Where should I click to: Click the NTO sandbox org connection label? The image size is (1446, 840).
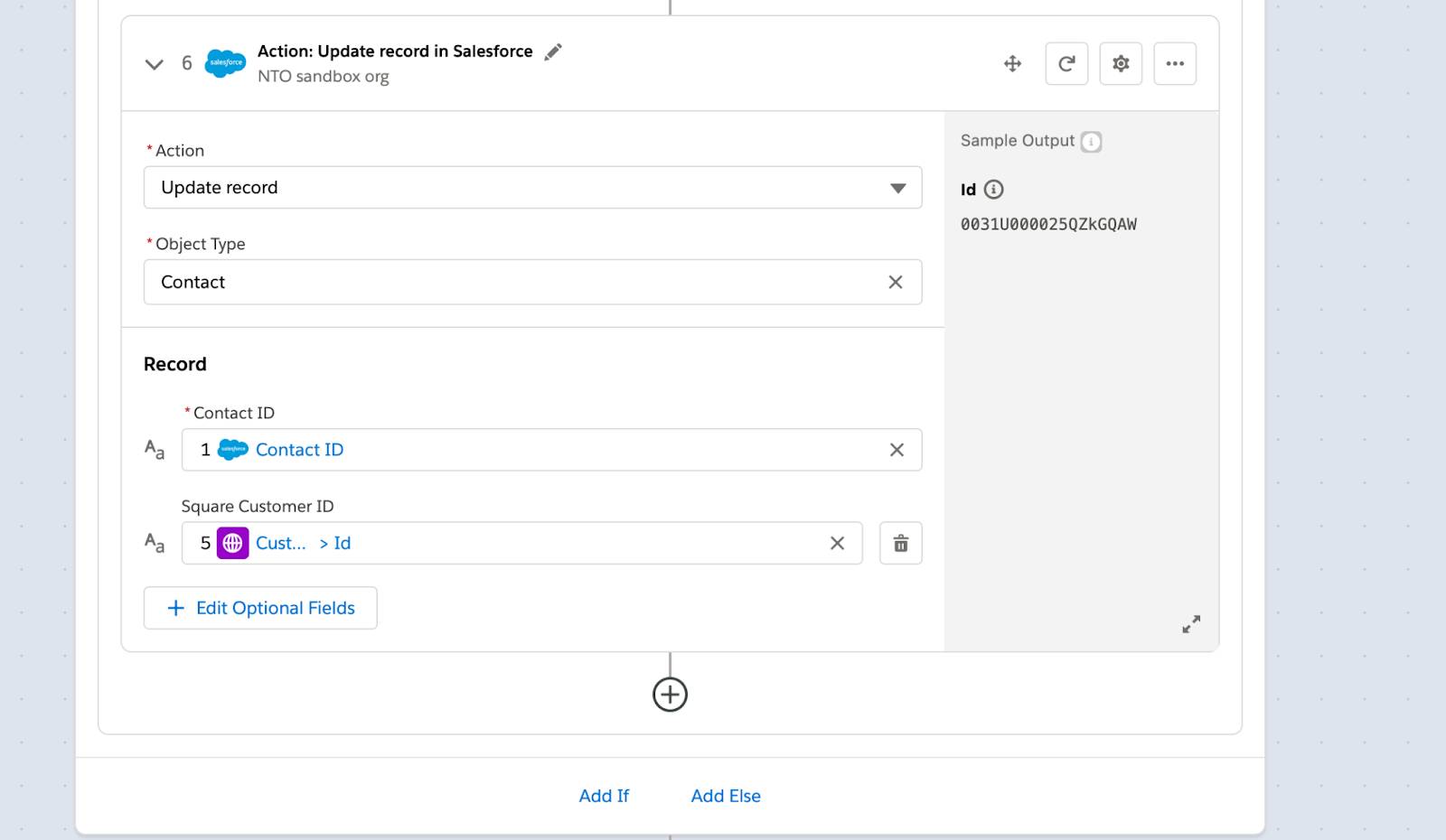[x=324, y=77]
